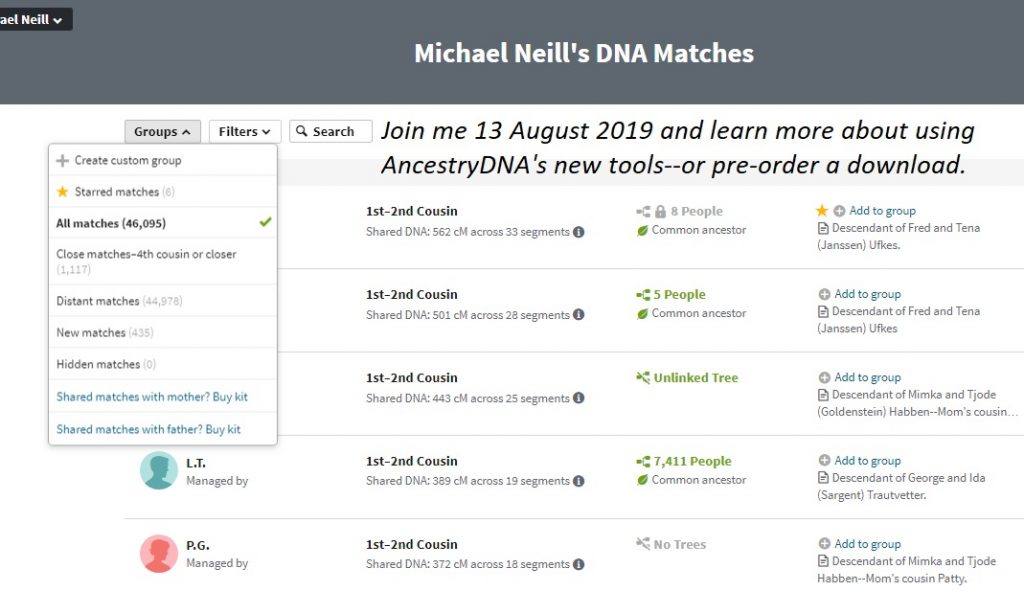
Task: Open the Michael Neill account dropdown
Action: 33,19
